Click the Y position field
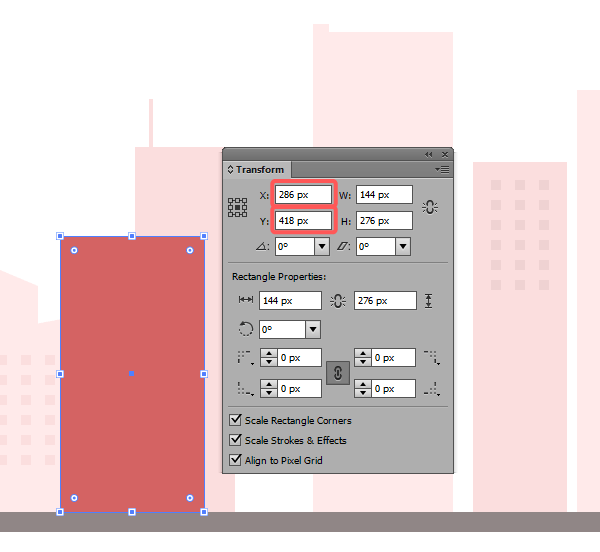The image size is (600, 552). pos(303,221)
